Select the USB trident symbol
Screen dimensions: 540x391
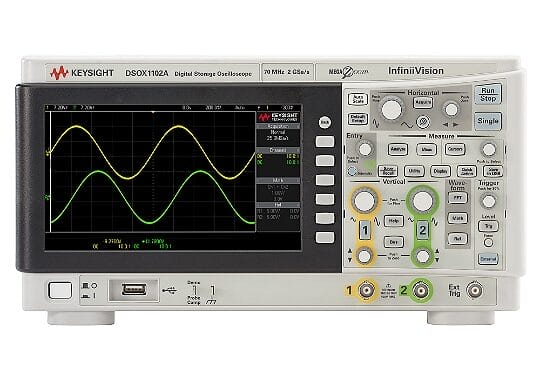click(169, 291)
